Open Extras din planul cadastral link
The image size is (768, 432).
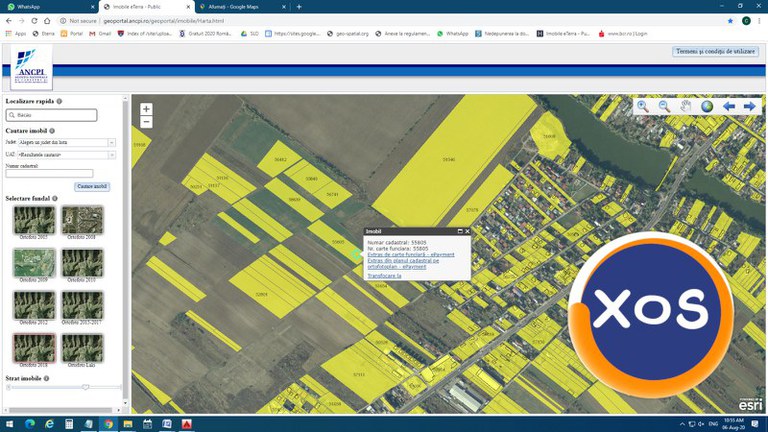(x=403, y=264)
